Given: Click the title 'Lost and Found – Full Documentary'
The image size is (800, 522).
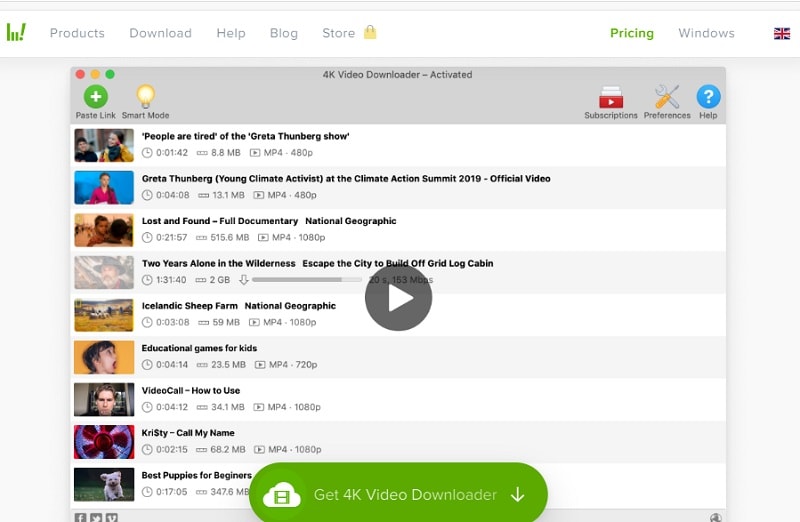Looking at the screenshot, I should coord(220,221).
